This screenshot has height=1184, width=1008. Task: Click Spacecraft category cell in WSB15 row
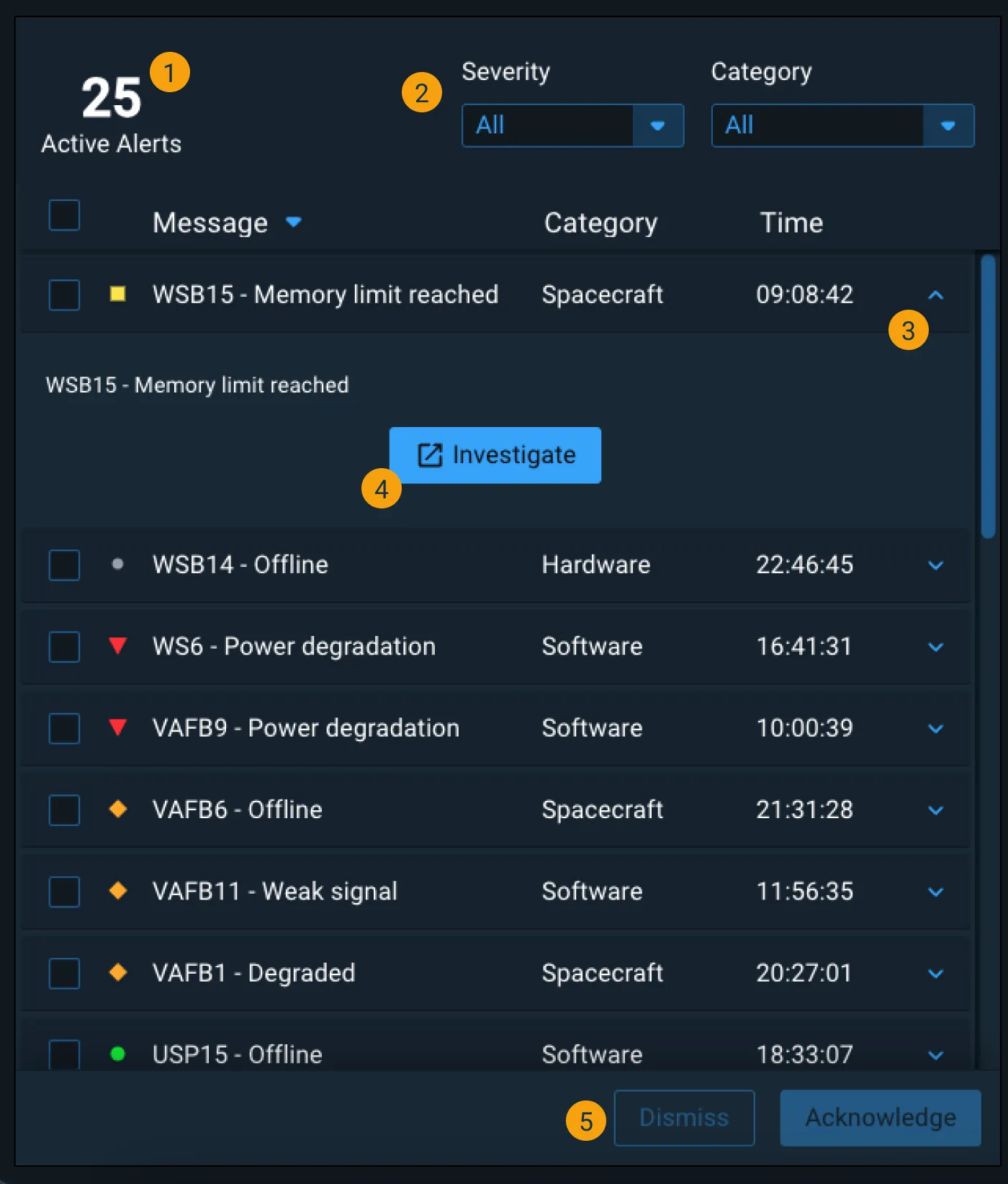pos(603,295)
